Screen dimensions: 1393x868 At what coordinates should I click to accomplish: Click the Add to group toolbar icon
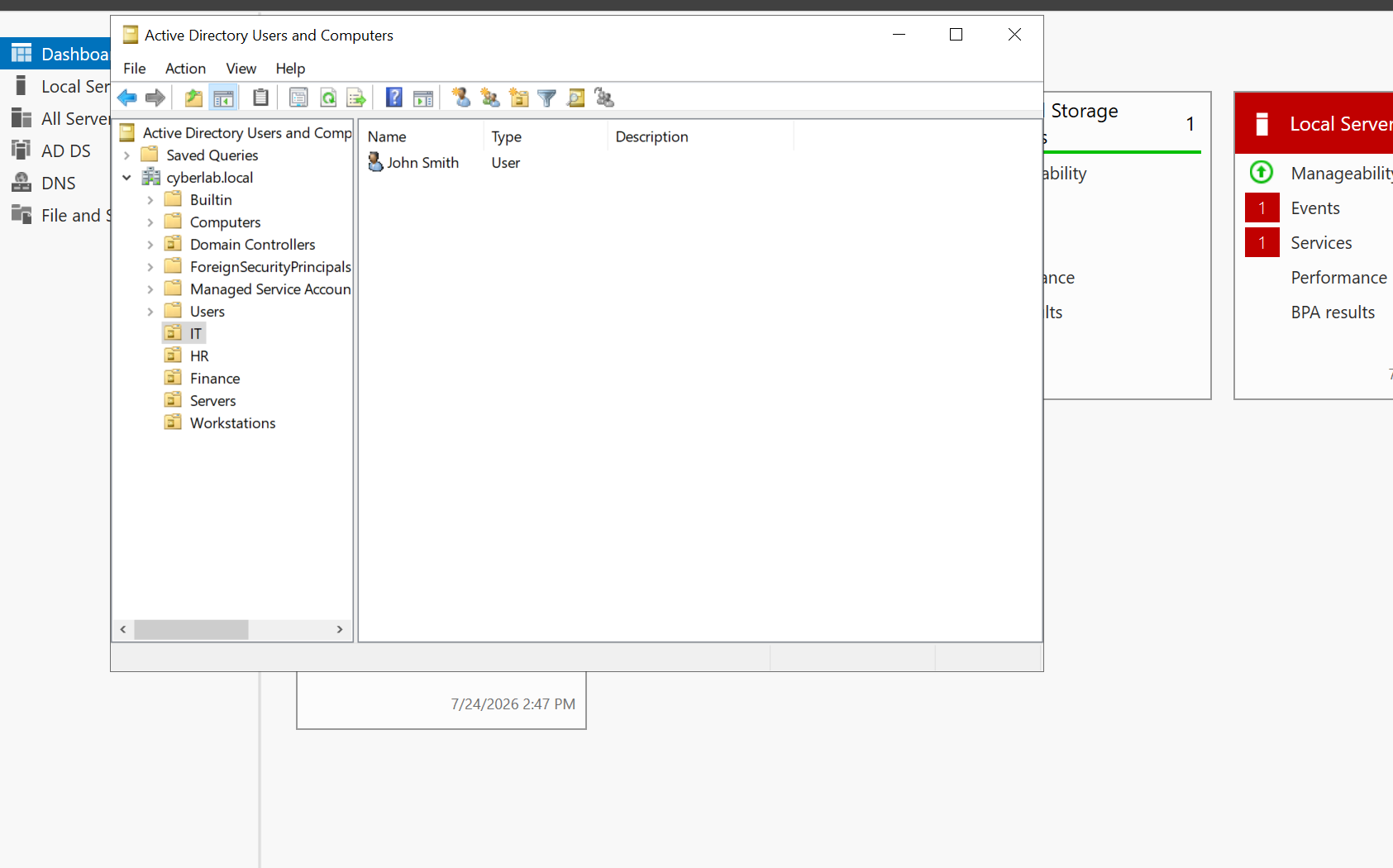pos(604,98)
